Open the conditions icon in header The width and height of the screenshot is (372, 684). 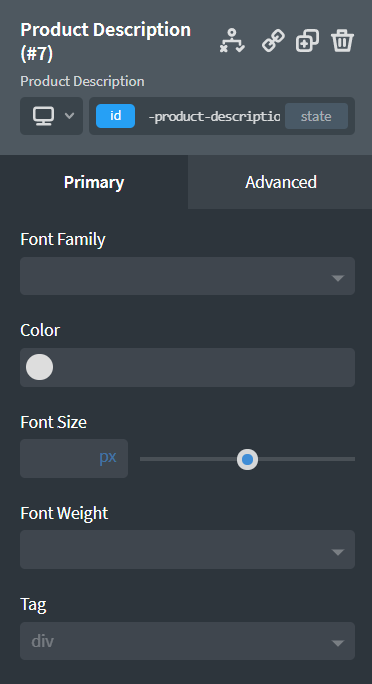pos(232,41)
